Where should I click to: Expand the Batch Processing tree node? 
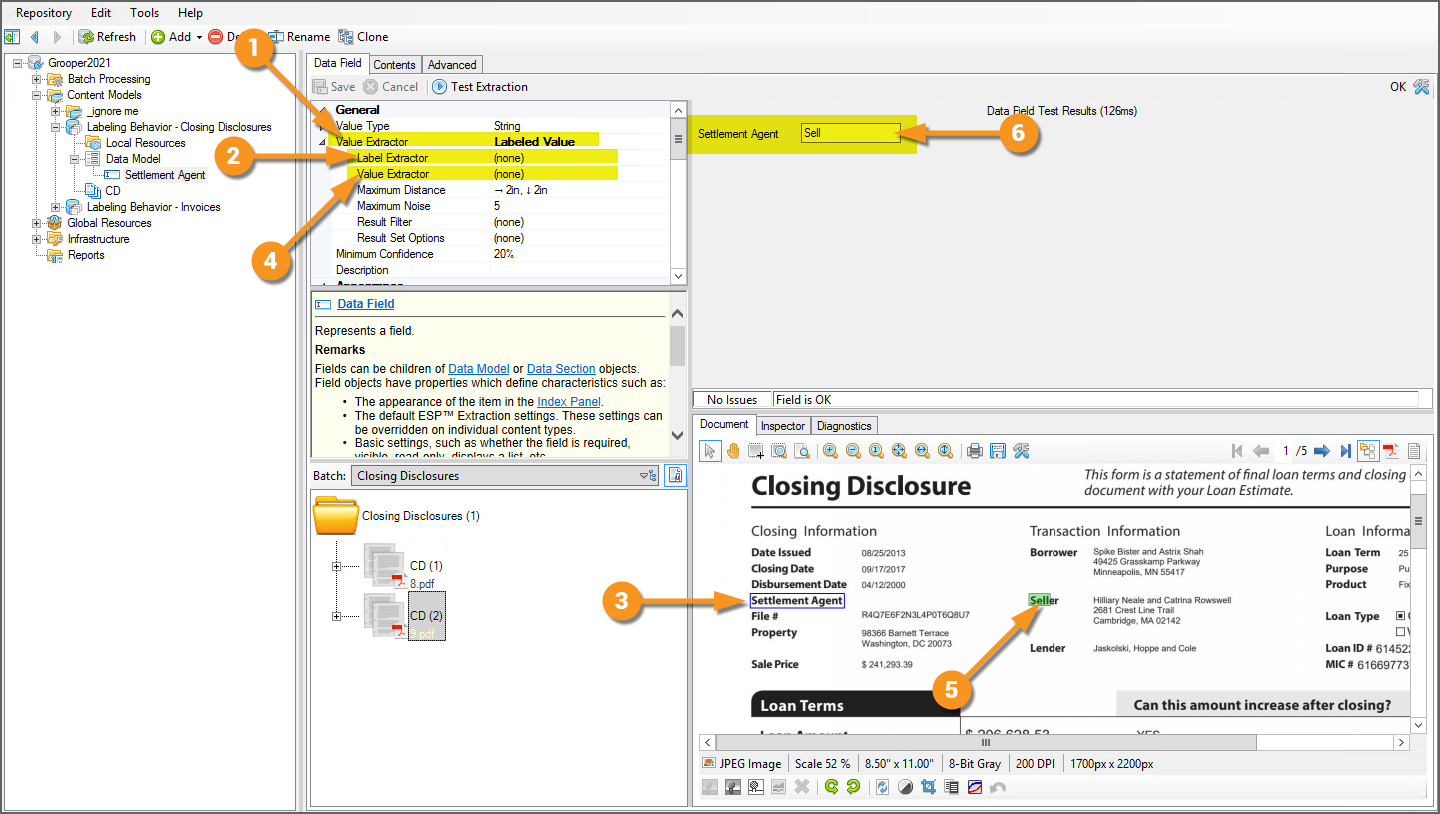37,79
